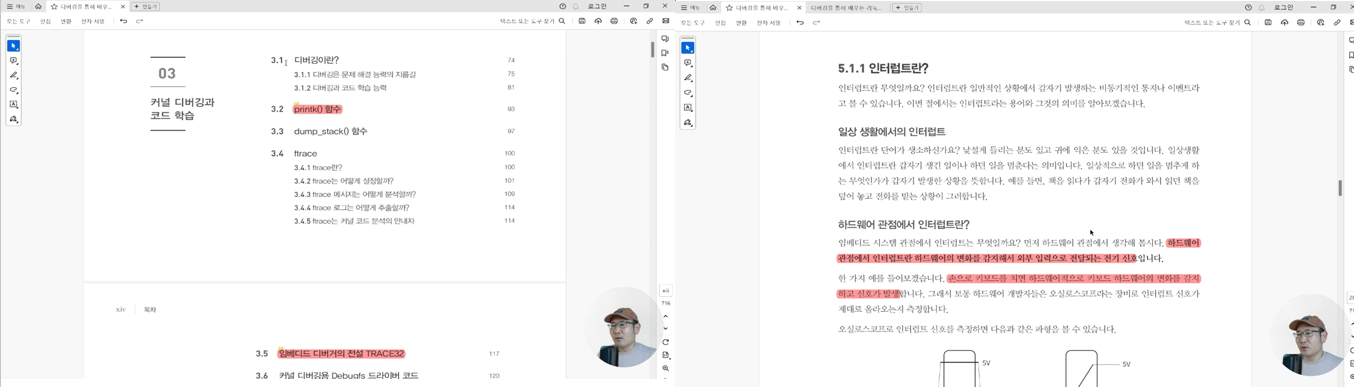
Task: Select the stamp/sign tool in right window
Action: pos(688,123)
